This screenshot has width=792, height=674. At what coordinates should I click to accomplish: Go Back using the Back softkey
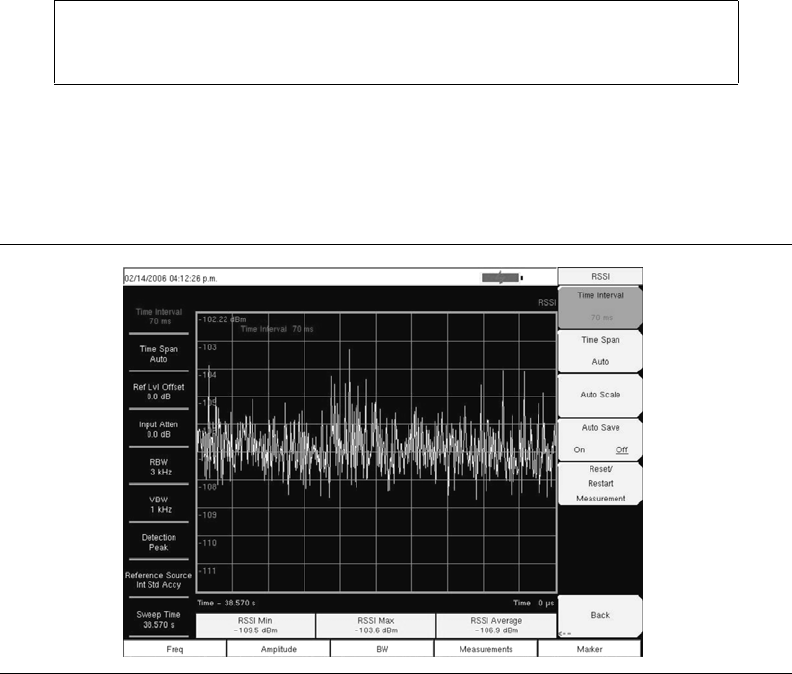tap(600, 615)
